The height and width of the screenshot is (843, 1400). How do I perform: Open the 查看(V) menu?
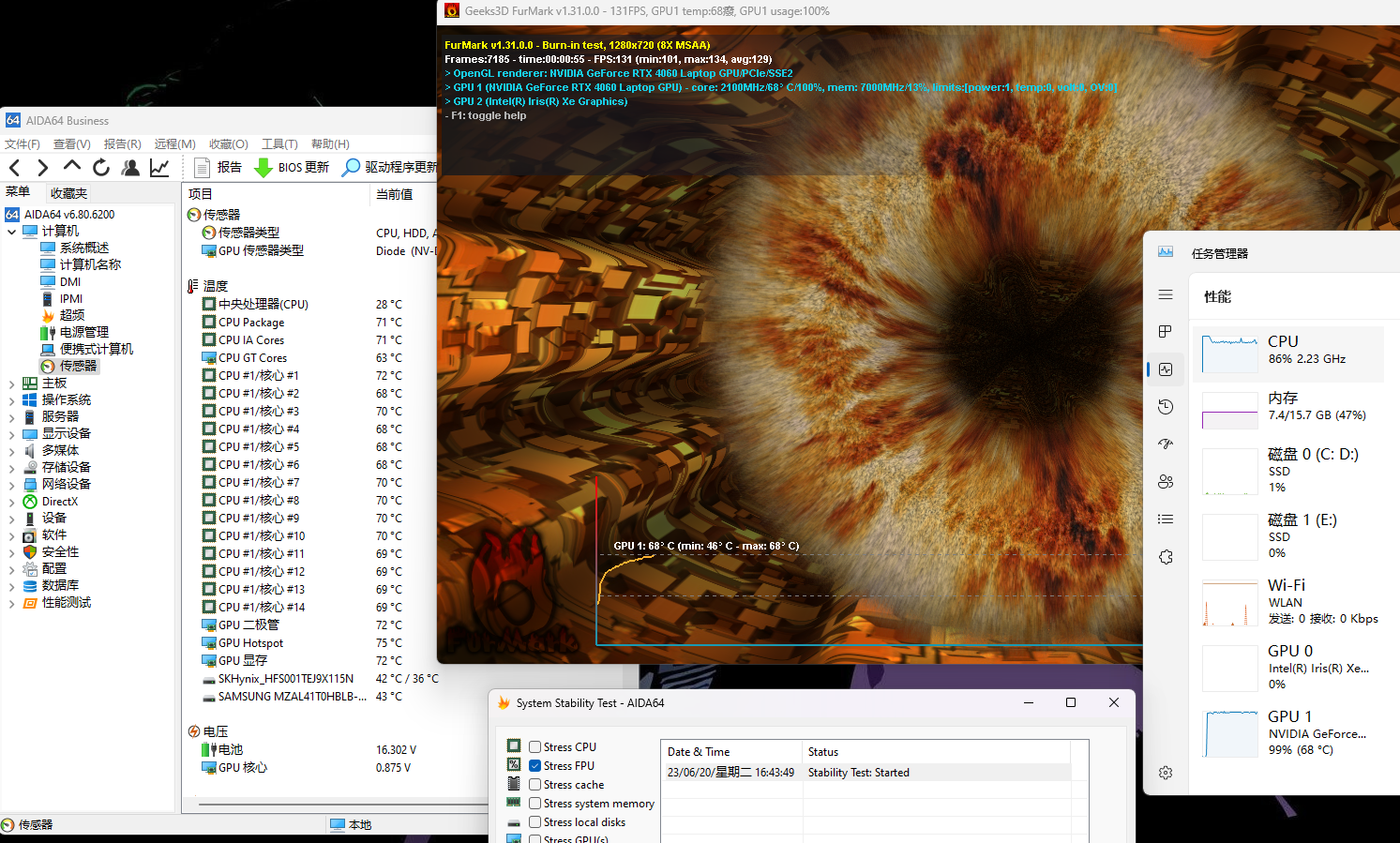click(72, 144)
